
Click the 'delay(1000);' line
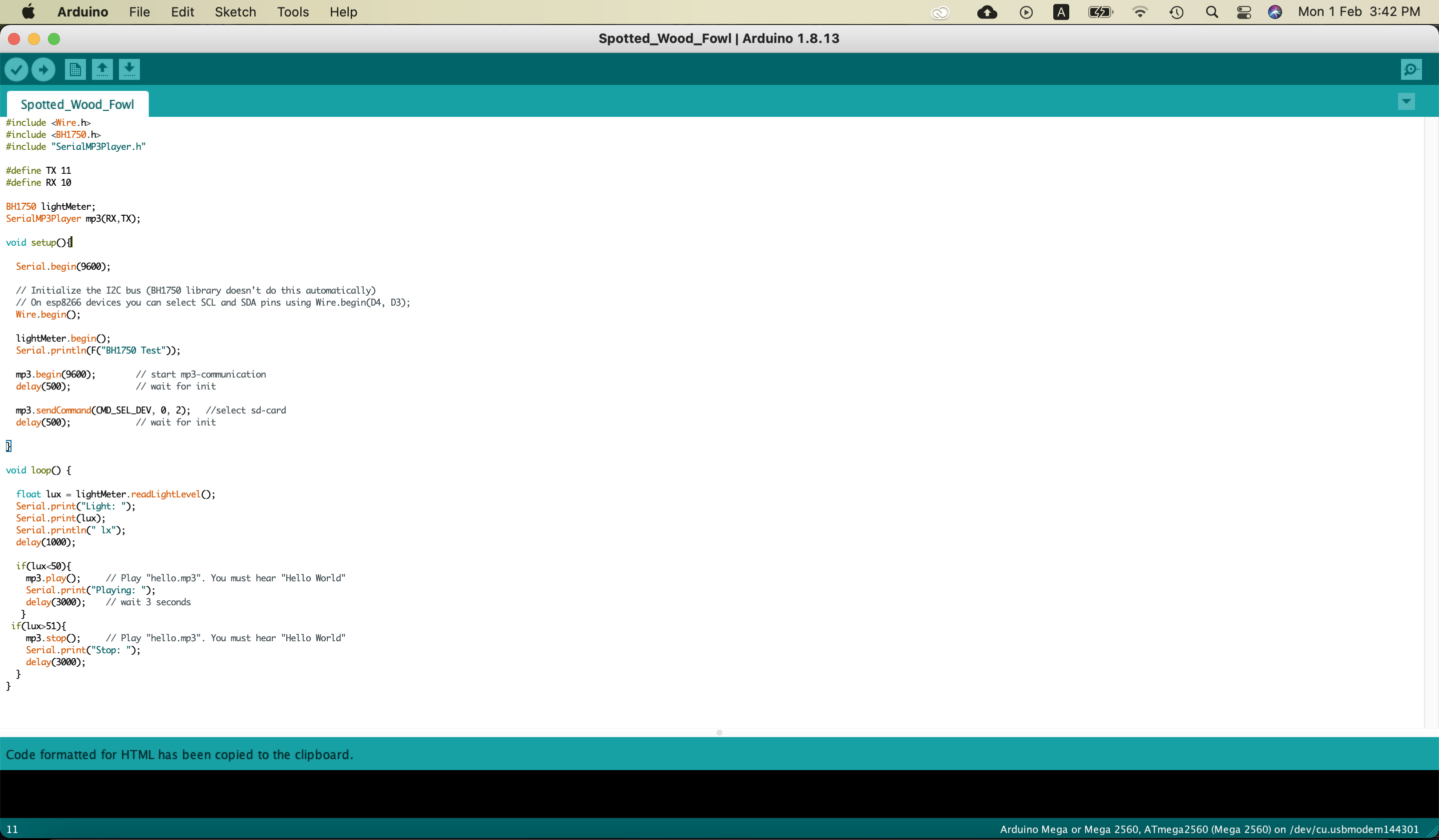point(45,542)
